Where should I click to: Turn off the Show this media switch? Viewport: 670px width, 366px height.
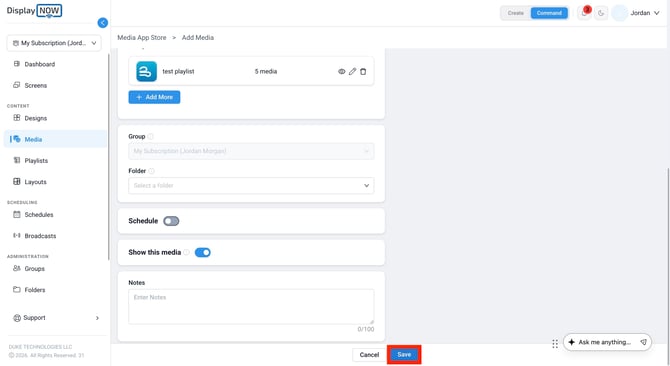203,252
